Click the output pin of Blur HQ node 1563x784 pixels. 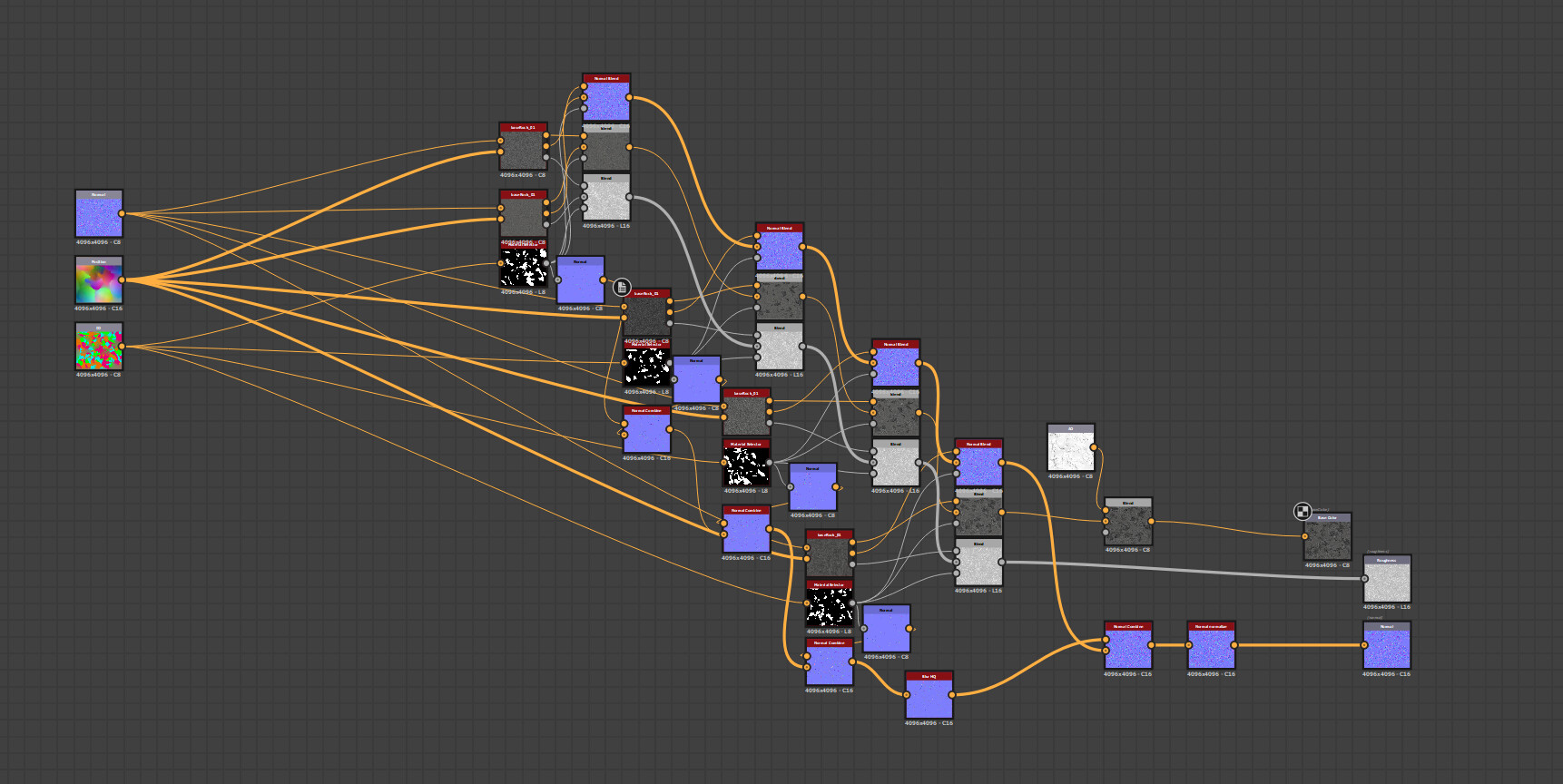951,695
